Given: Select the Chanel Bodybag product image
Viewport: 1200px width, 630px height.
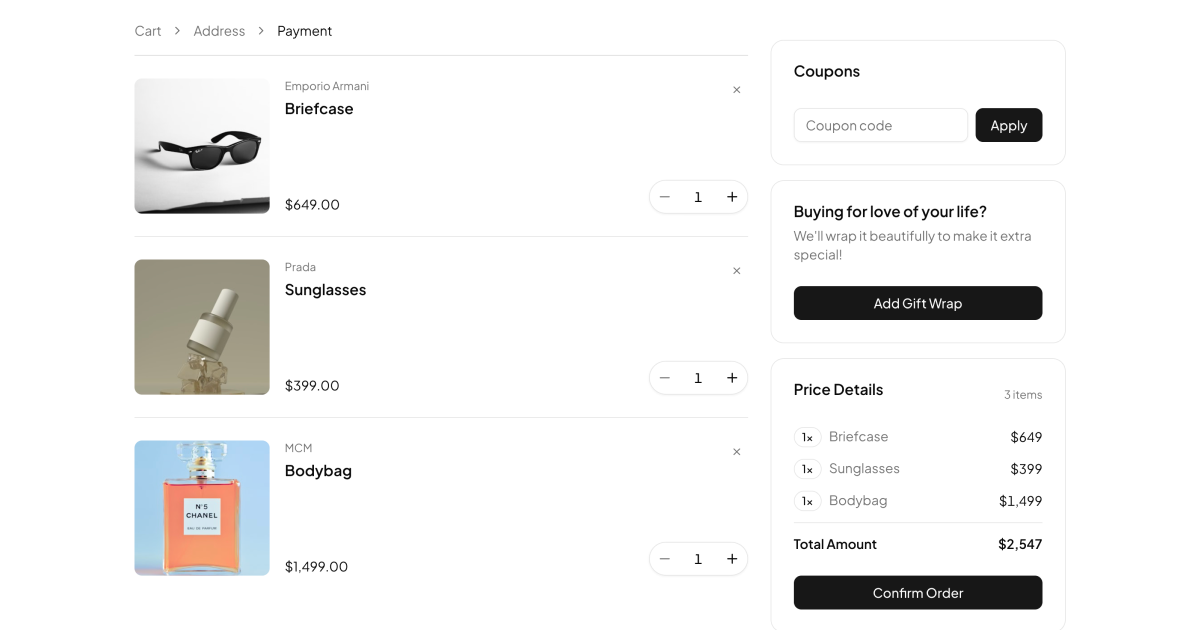Looking at the screenshot, I should coord(201,508).
